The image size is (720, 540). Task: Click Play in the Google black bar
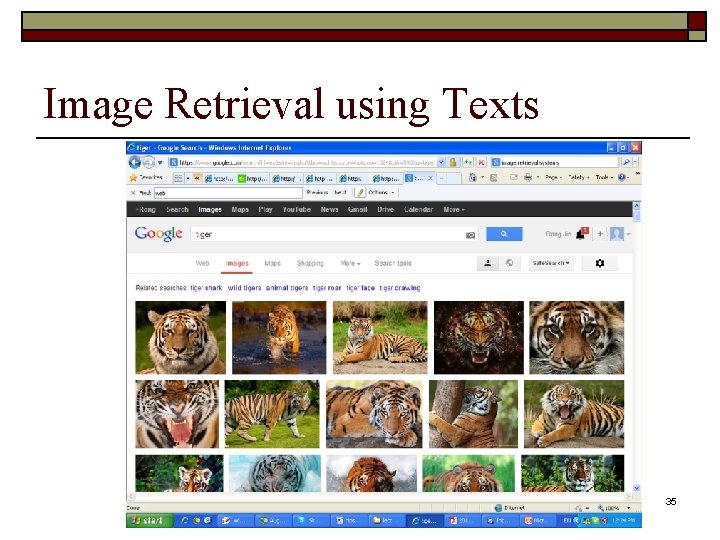tap(265, 209)
